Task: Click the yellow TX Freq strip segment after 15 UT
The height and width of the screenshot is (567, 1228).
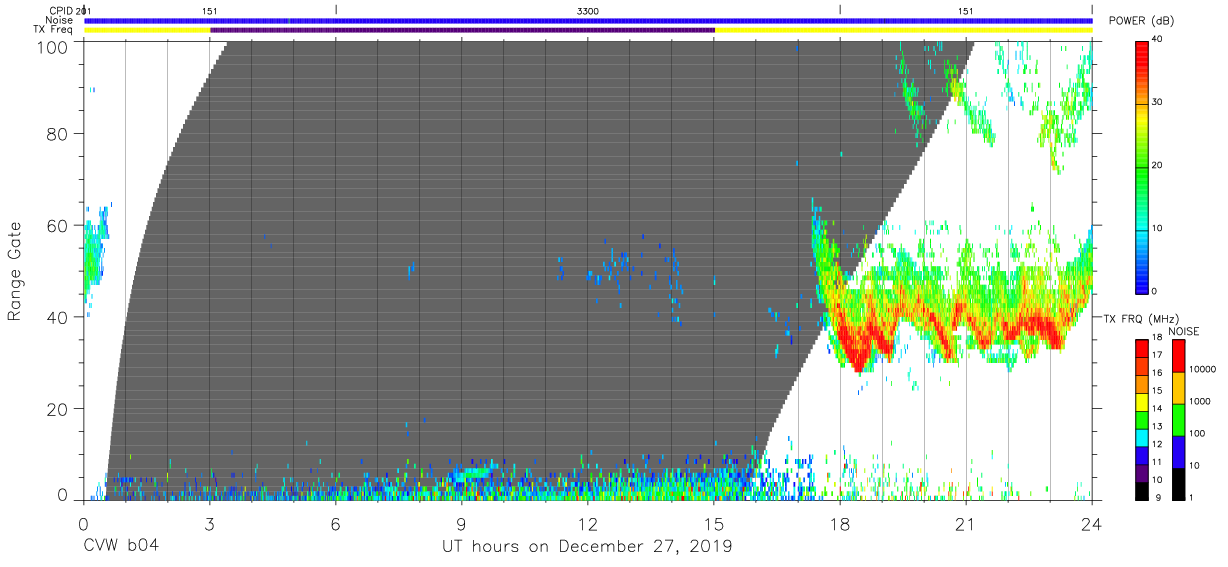Action: pyautogui.click(x=904, y=30)
